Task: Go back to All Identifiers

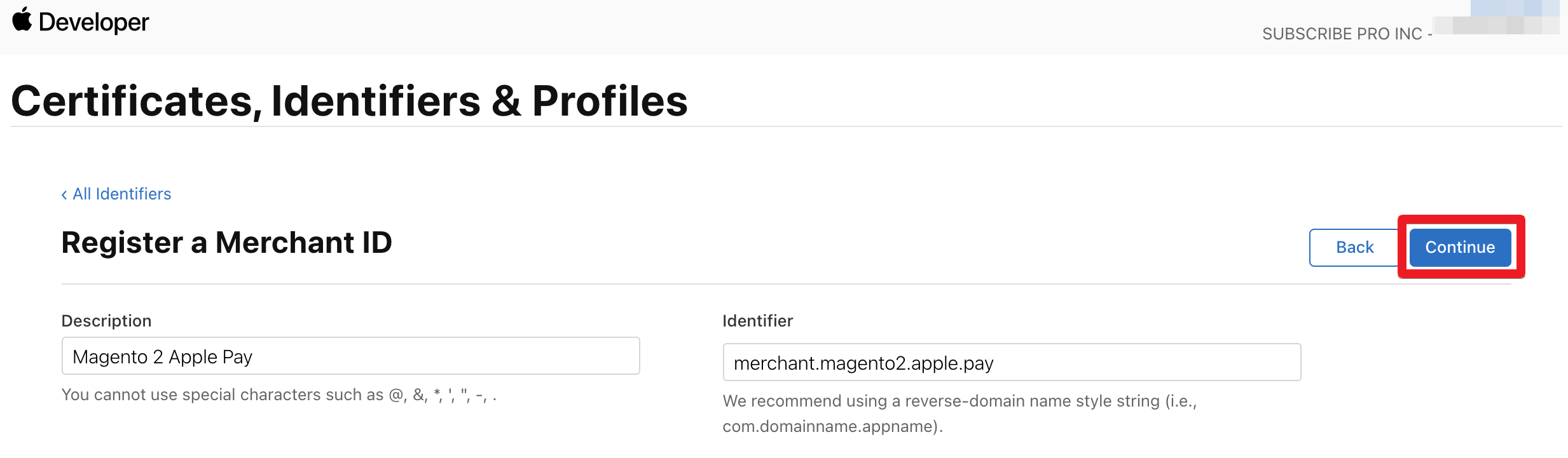Action: point(121,194)
